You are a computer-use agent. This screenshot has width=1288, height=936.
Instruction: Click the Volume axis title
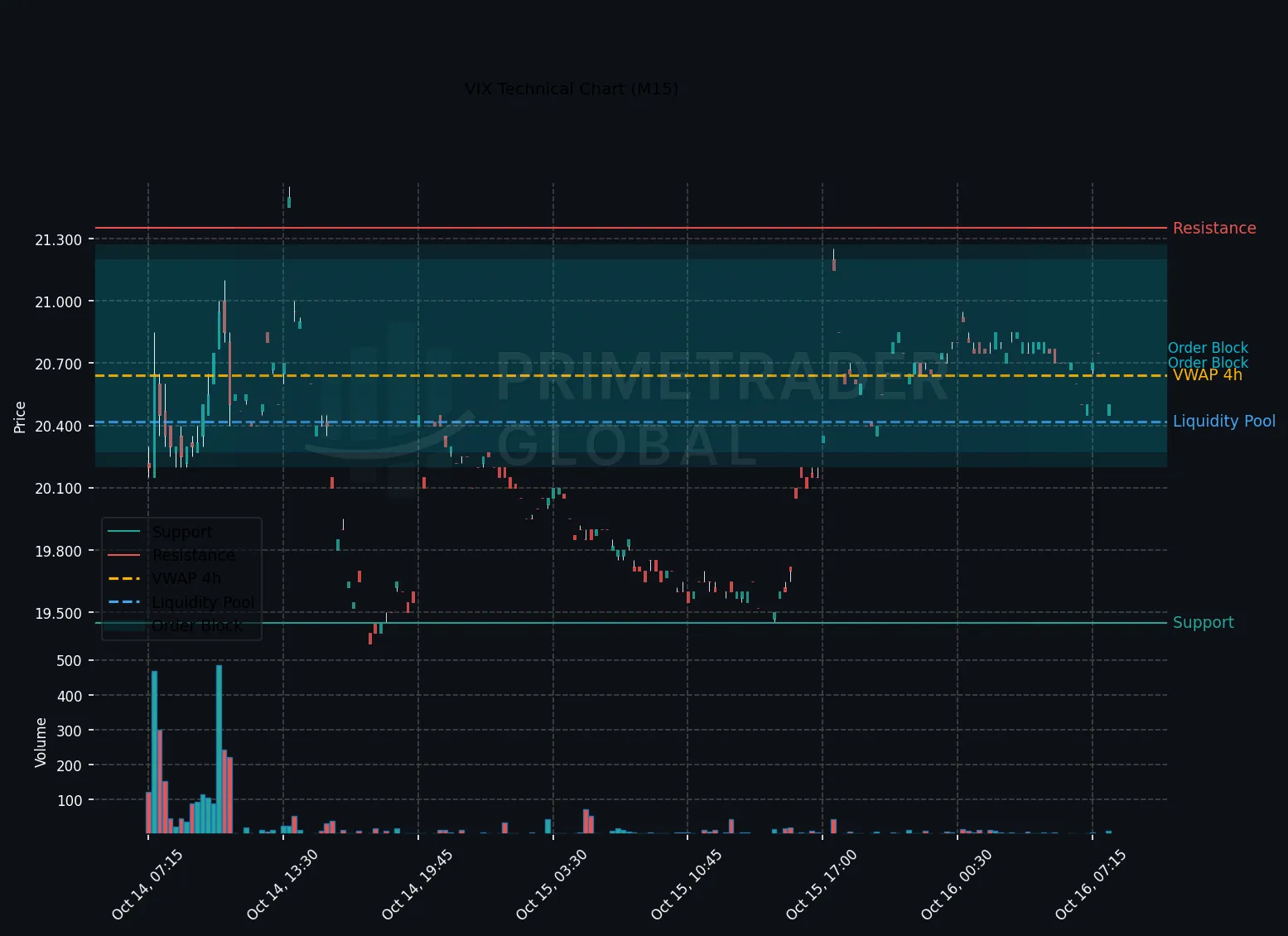point(41,742)
